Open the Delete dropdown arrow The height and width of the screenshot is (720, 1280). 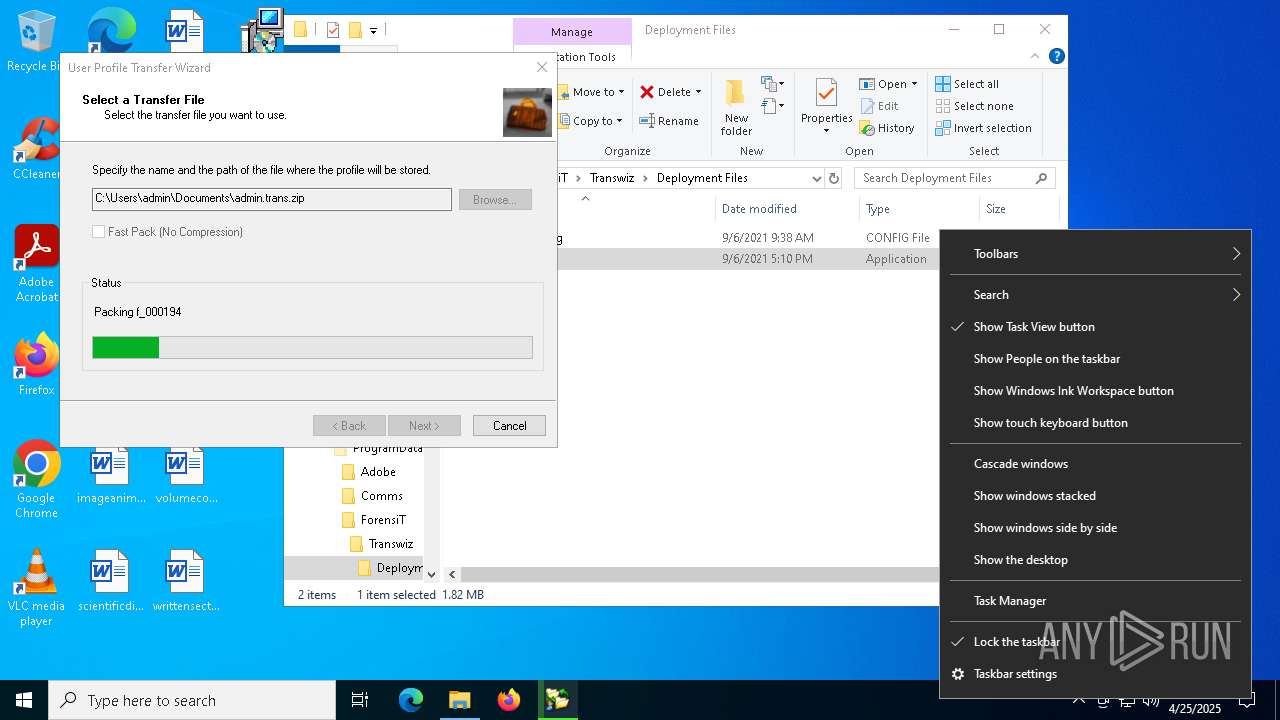point(698,92)
